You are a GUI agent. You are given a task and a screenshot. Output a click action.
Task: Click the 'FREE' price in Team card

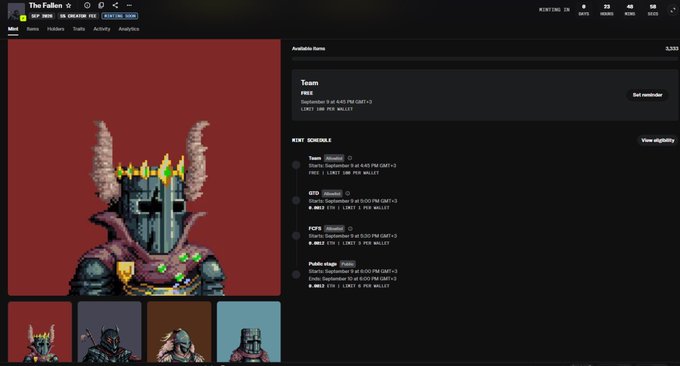(x=307, y=93)
